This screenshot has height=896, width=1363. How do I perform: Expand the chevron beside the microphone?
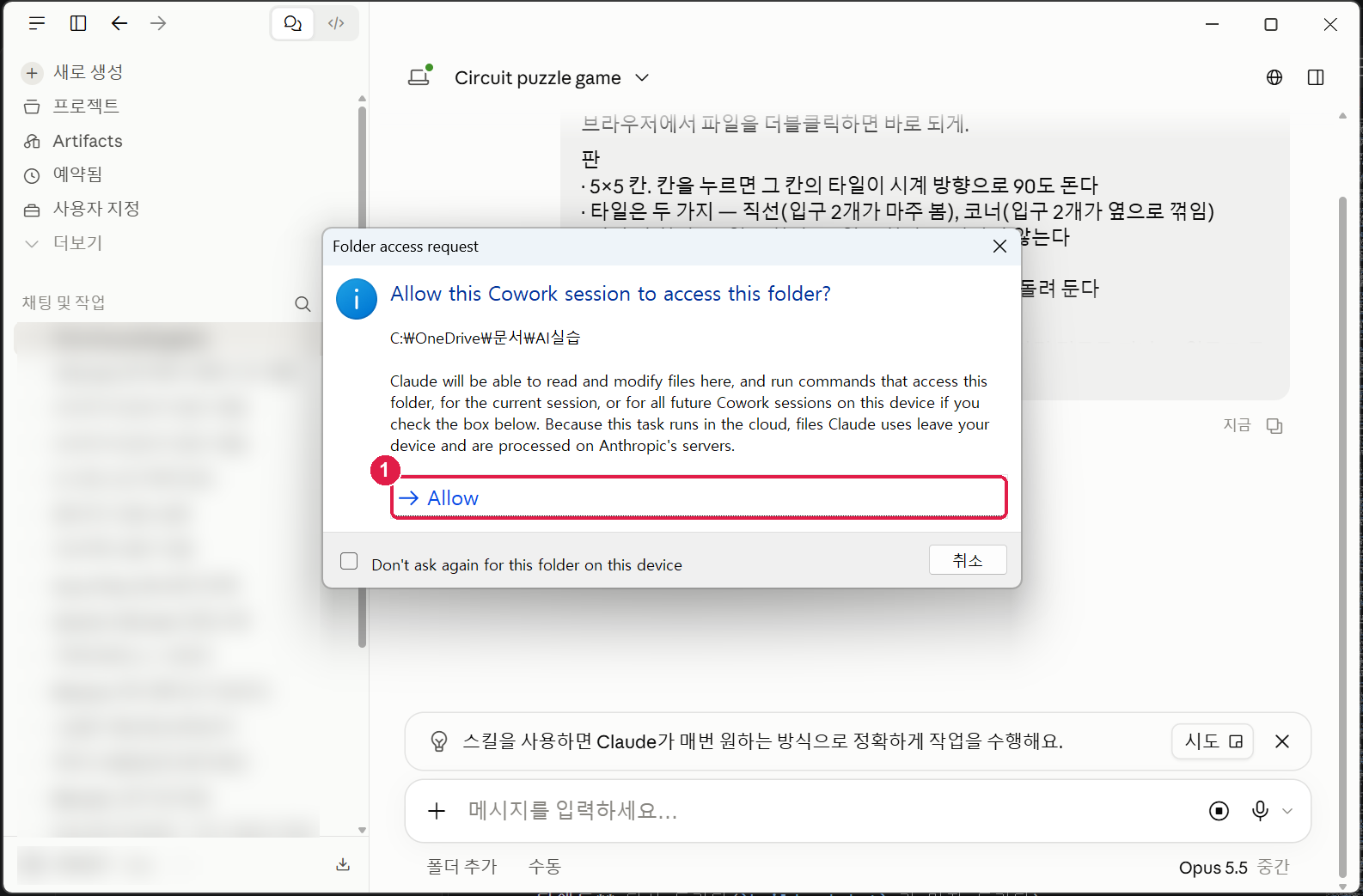[1287, 811]
